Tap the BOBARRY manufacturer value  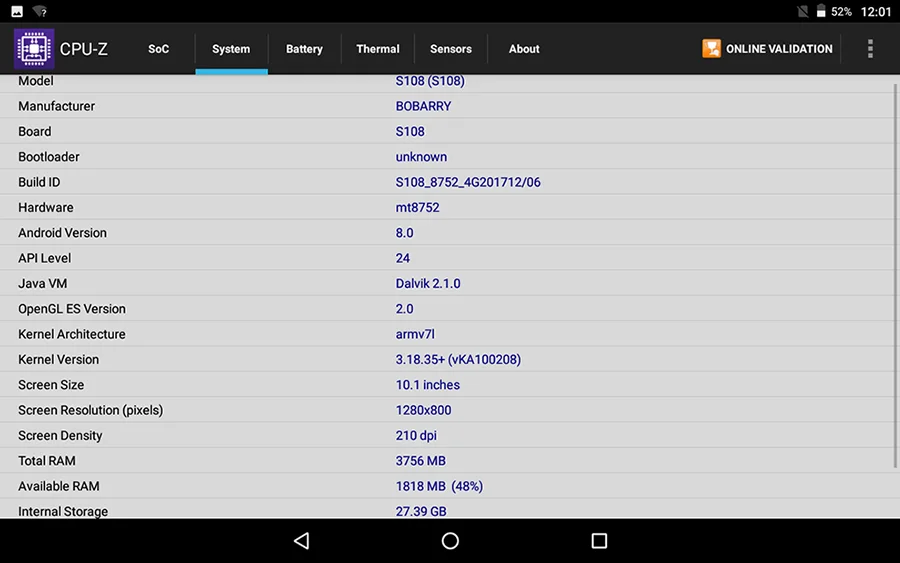423,106
